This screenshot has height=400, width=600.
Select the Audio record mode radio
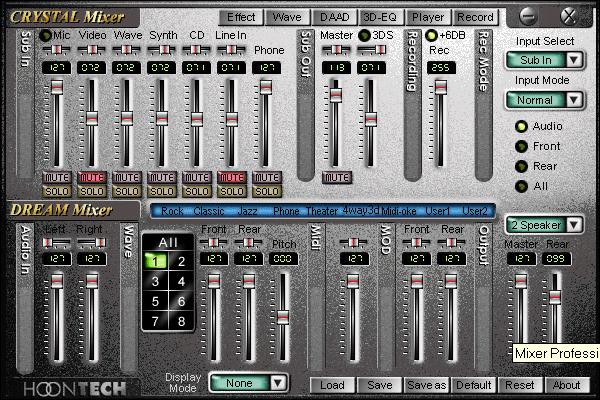click(521, 126)
